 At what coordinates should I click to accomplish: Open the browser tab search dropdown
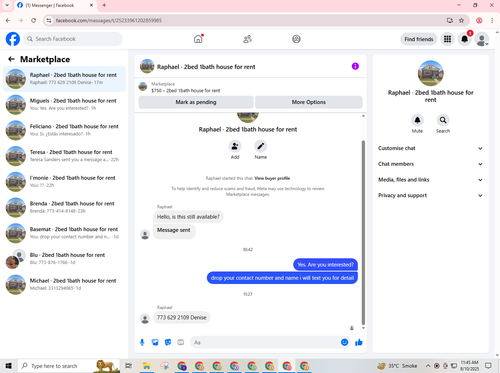pyautogui.click(x=7, y=5)
